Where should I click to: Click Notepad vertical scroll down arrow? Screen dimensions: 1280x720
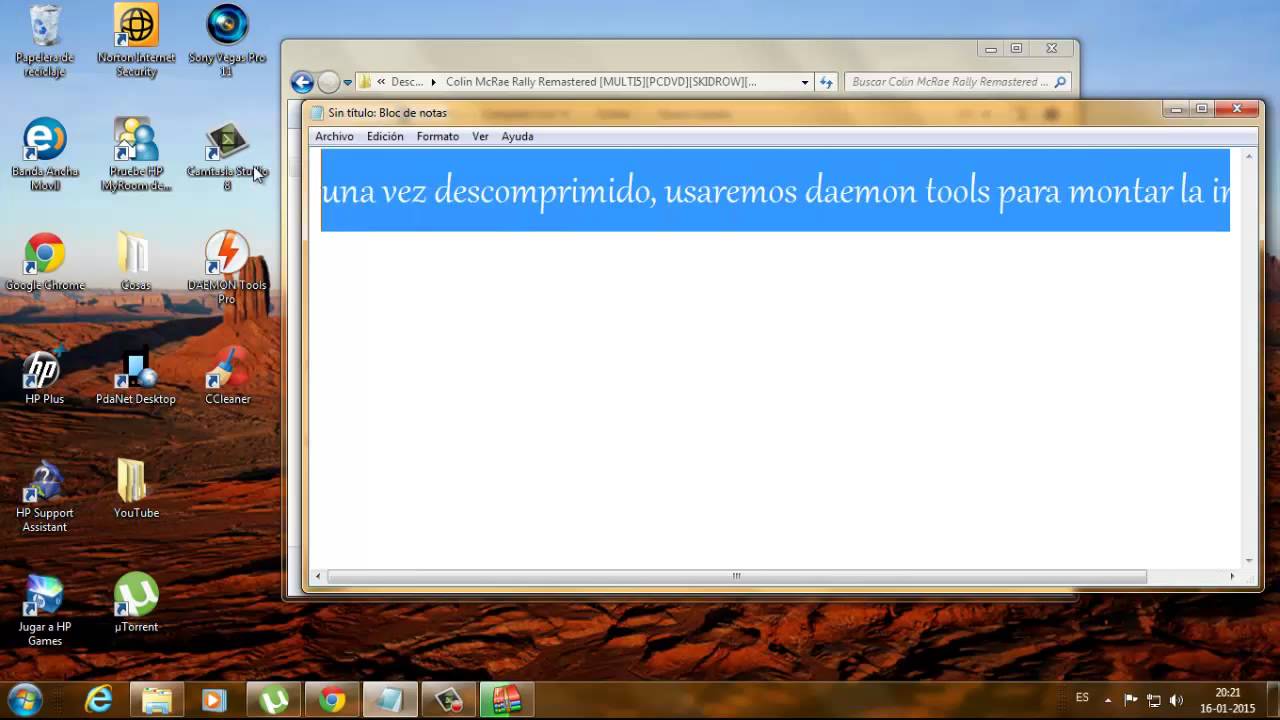pos(1249,561)
